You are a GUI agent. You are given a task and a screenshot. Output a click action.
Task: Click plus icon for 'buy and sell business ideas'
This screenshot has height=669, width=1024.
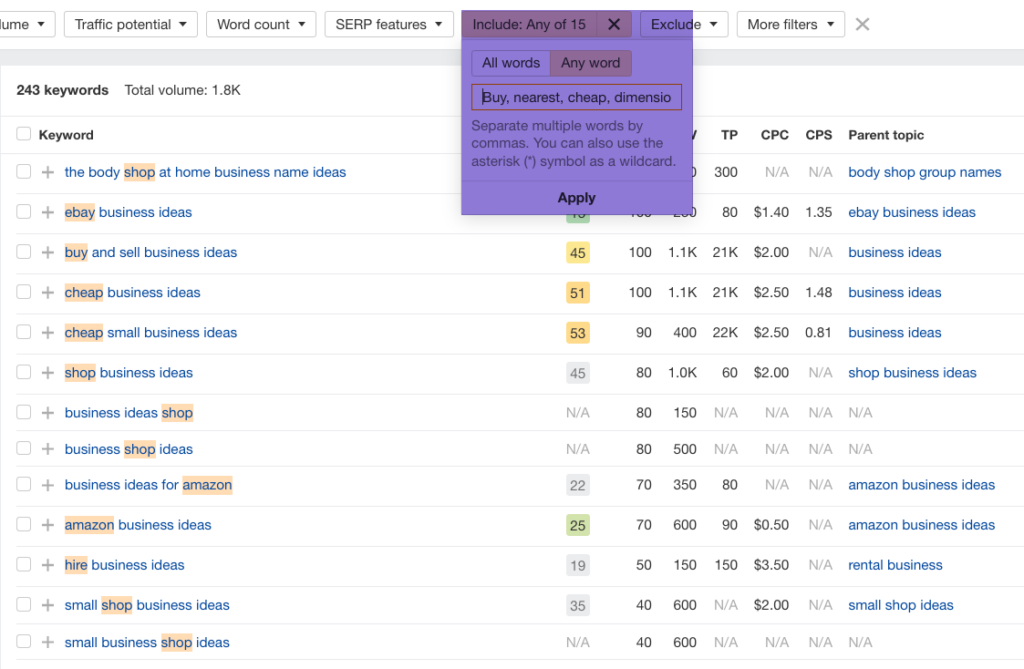pyautogui.click(x=47, y=252)
